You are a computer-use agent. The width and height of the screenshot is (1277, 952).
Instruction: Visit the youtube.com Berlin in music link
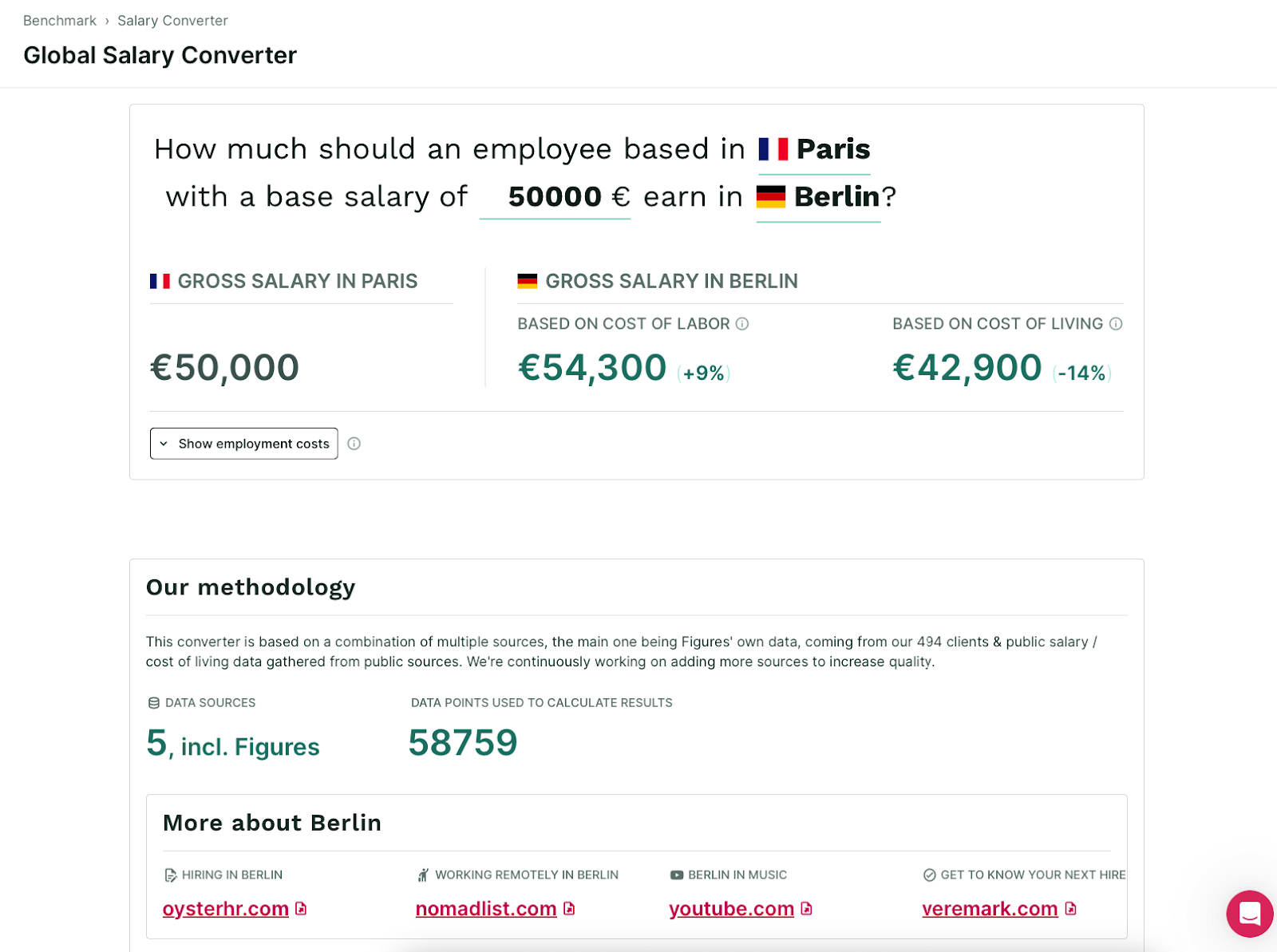click(731, 909)
